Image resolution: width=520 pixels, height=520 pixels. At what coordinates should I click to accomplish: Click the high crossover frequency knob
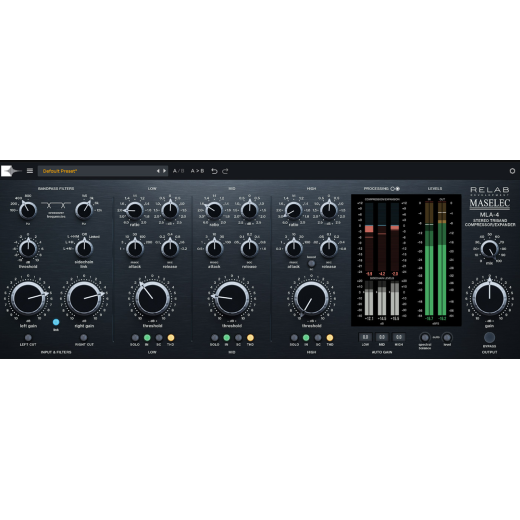coord(84,210)
